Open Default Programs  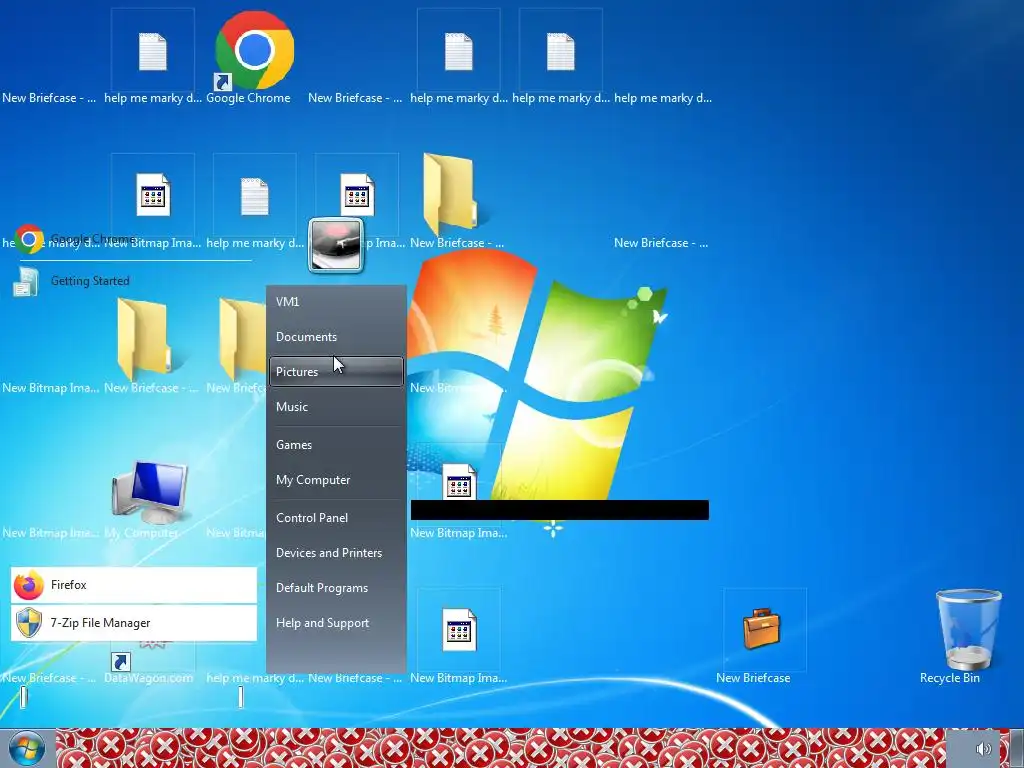pyautogui.click(x=336, y=588)
